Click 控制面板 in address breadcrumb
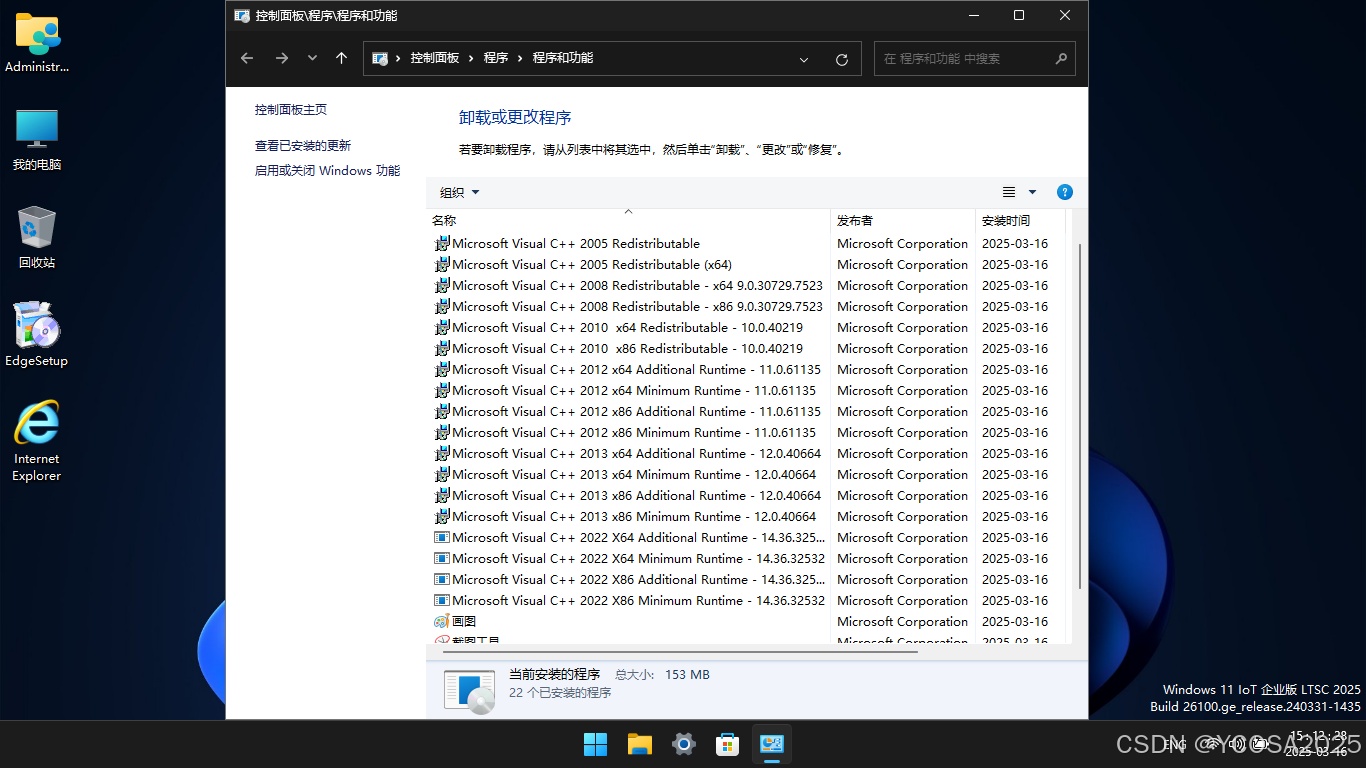The width and height of the screenshot is (1366, 768). (x=435, y=59)
